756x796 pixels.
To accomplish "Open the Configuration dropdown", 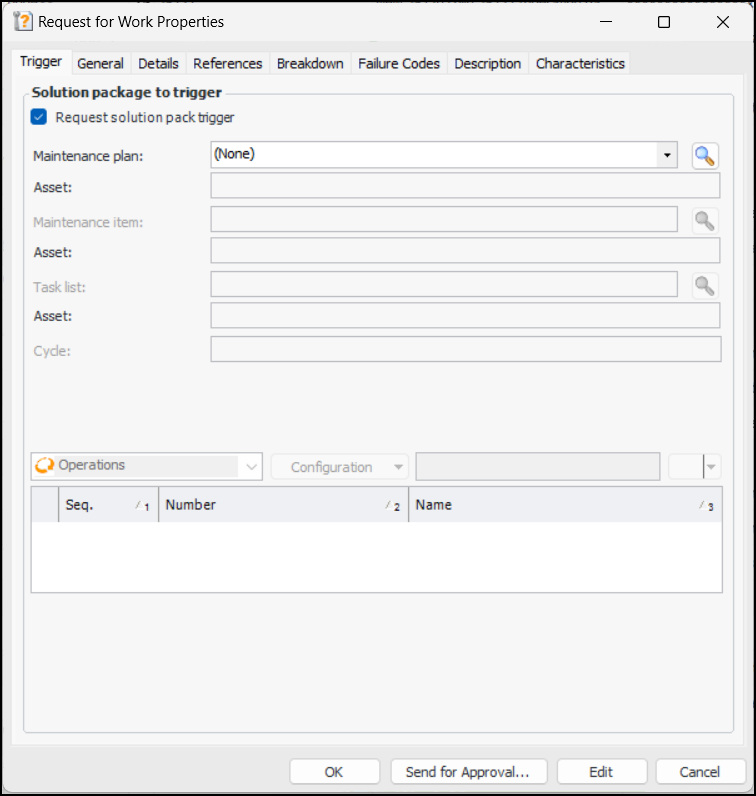I will 340,467.
